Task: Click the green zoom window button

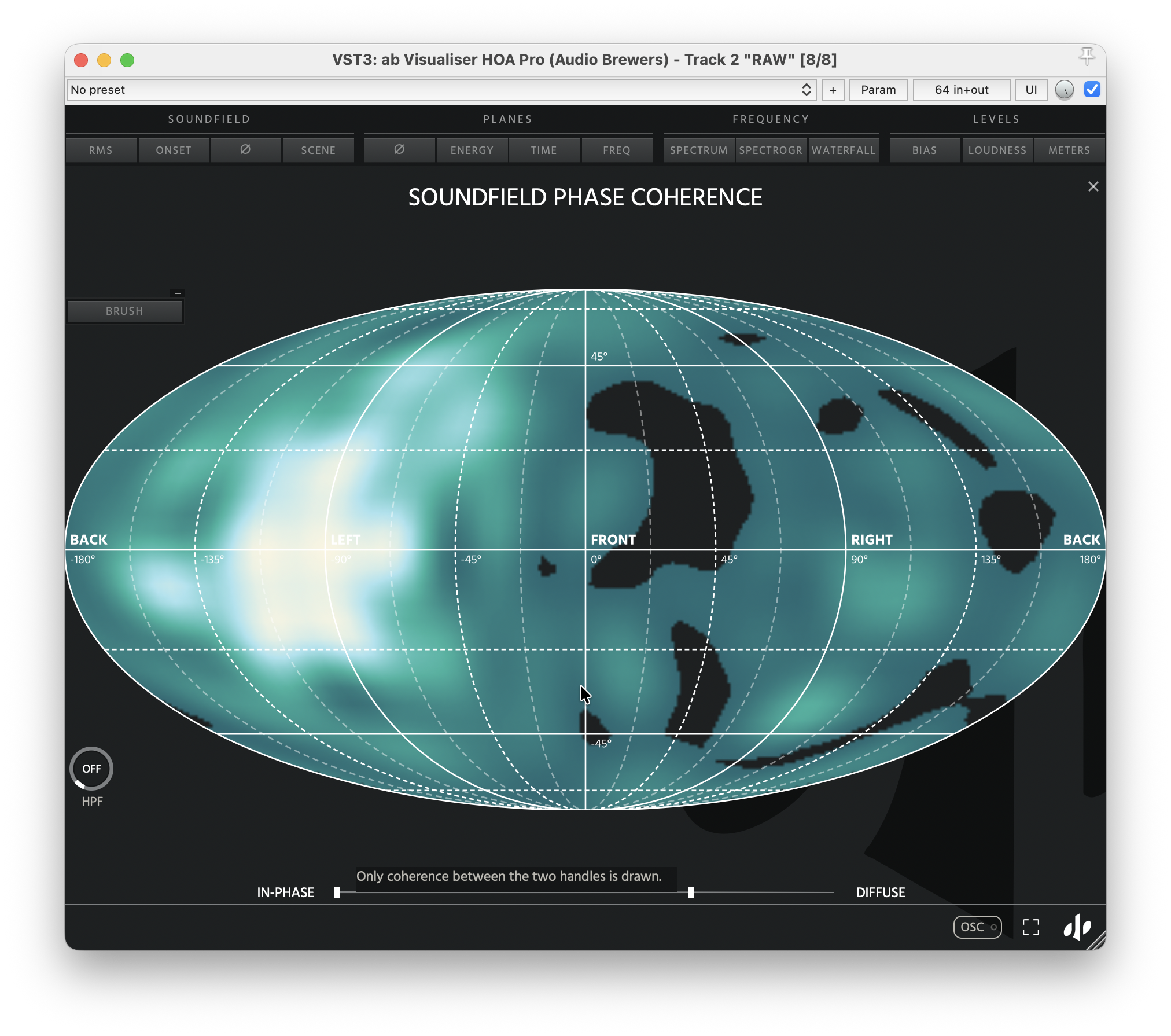Action: point(127,60)
